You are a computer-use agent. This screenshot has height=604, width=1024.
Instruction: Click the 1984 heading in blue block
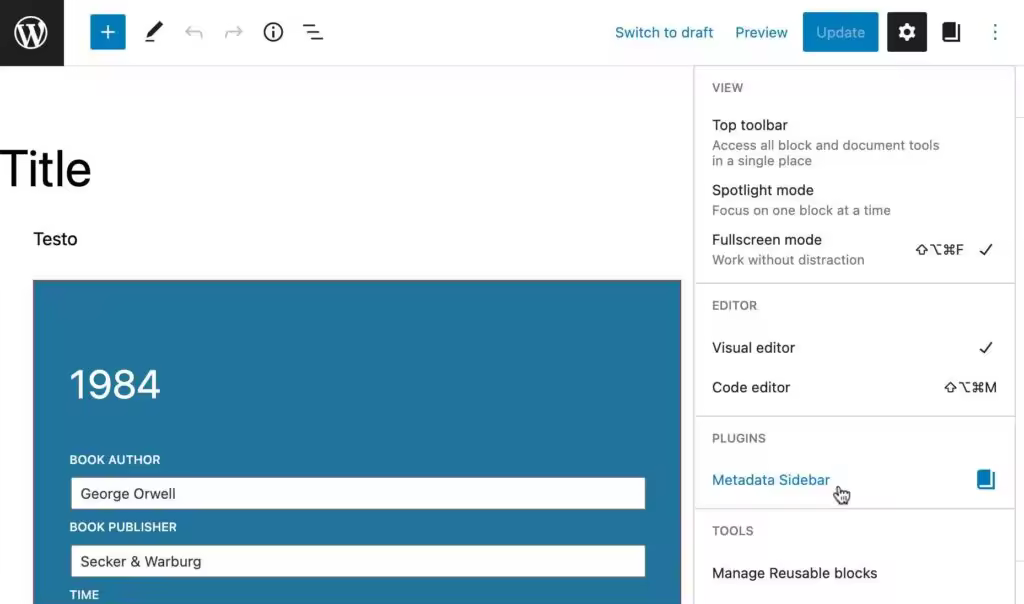(115, 384)
